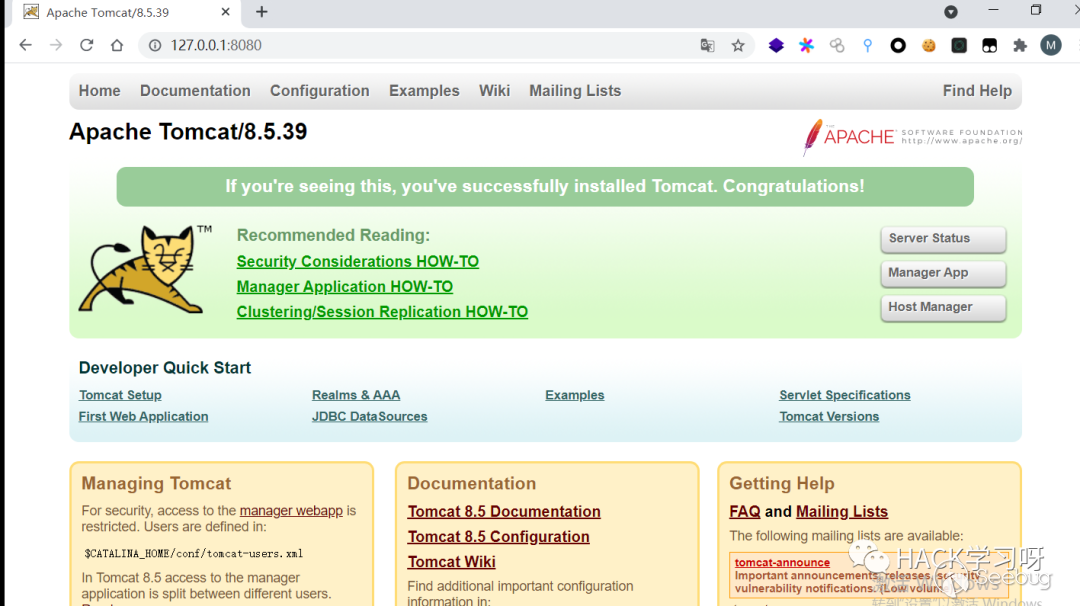This screenshot has height=606, width=1080.
Task: Open the cookie extension icon
Action: click(x=928, y=45)
